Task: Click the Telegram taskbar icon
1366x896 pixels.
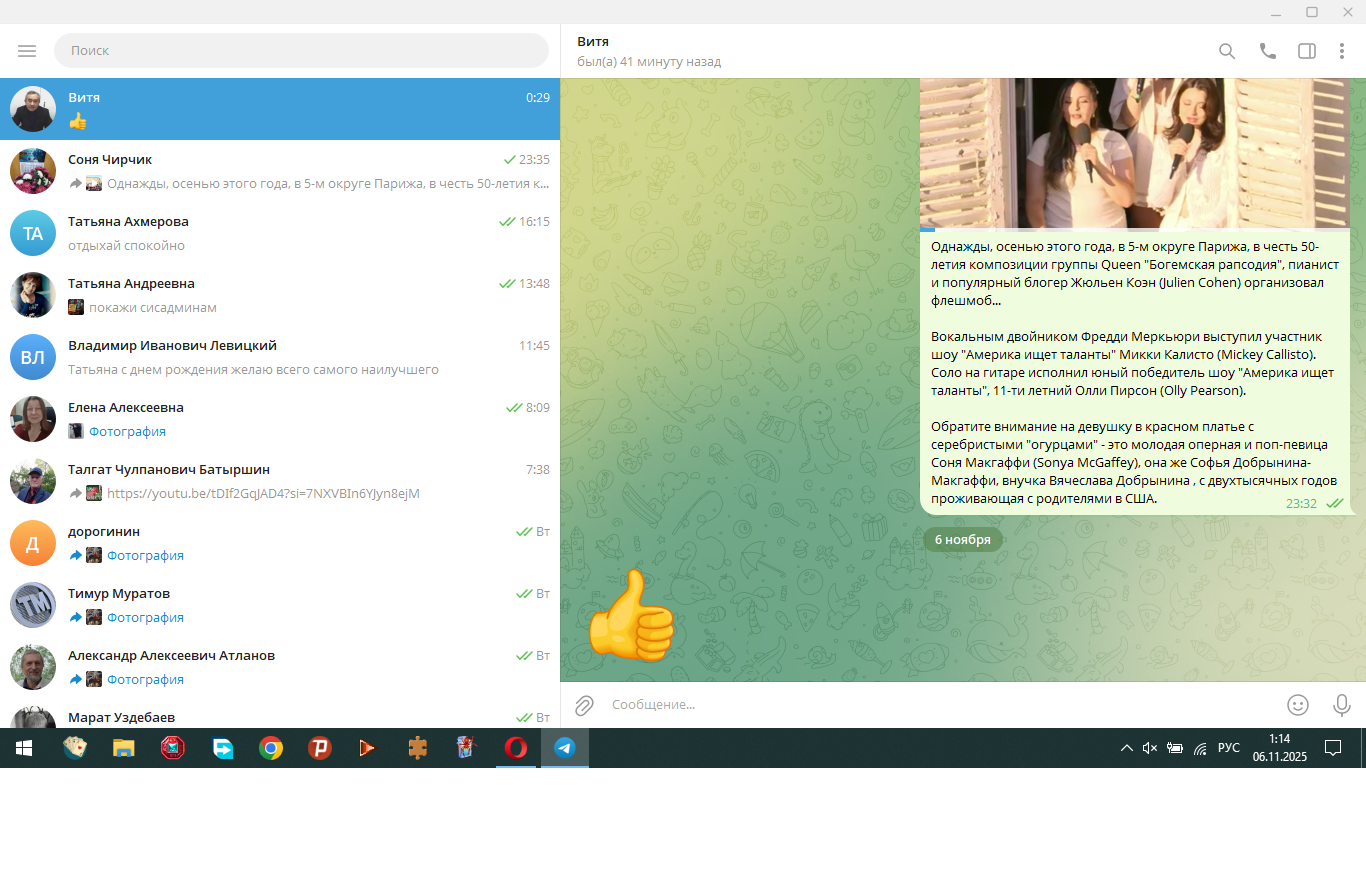Action: [564, 748]
